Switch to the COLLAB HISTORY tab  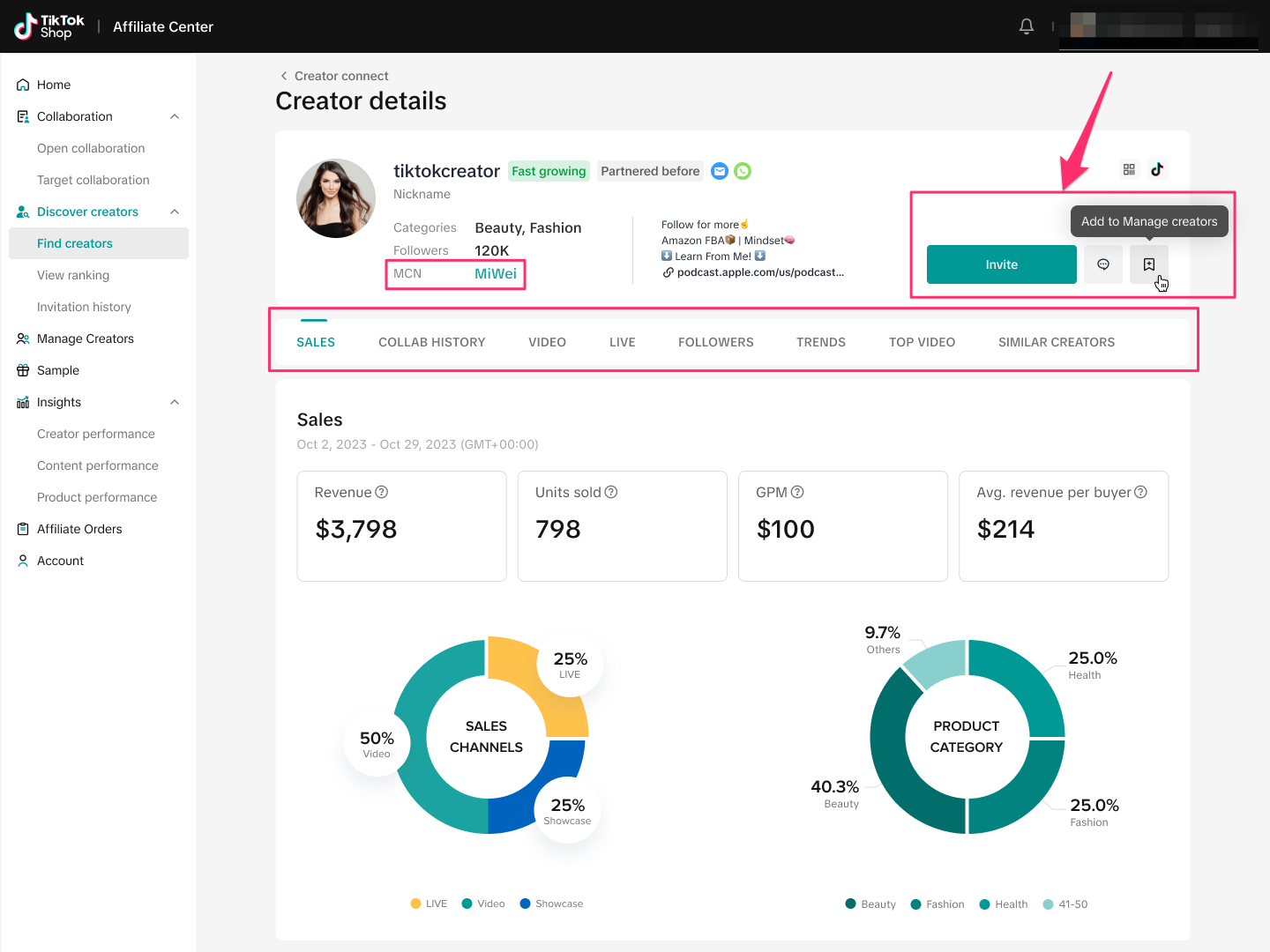[x=431, y=342]
